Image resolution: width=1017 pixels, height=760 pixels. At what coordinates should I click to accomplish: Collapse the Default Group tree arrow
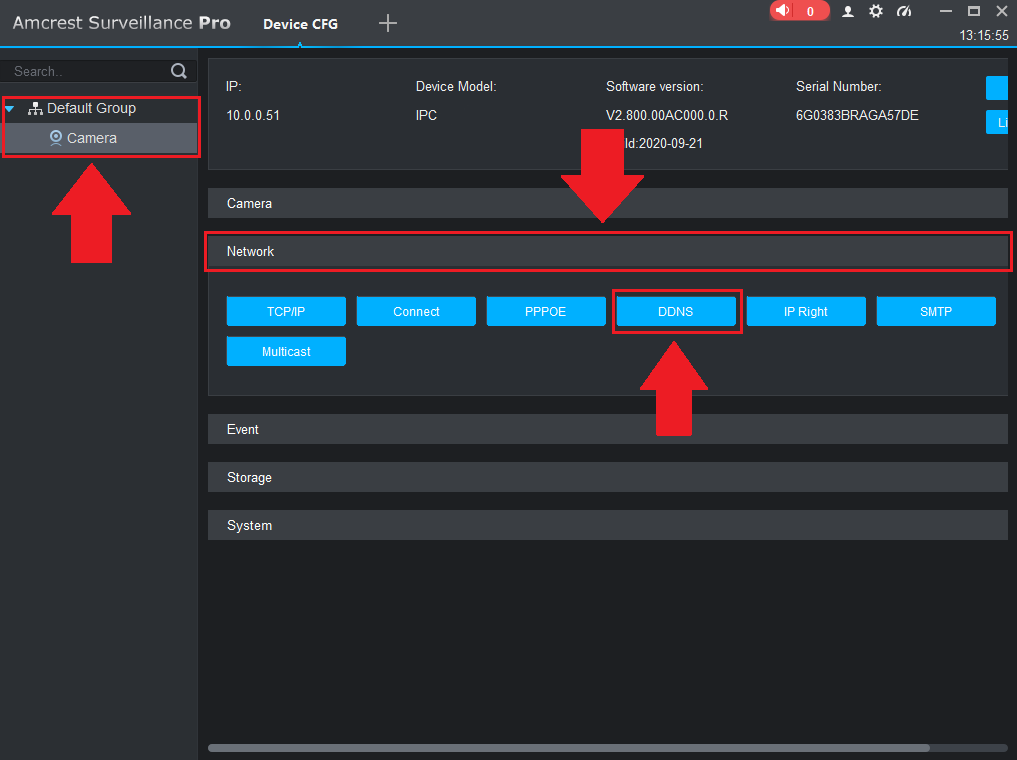click(x=10, y=108)
